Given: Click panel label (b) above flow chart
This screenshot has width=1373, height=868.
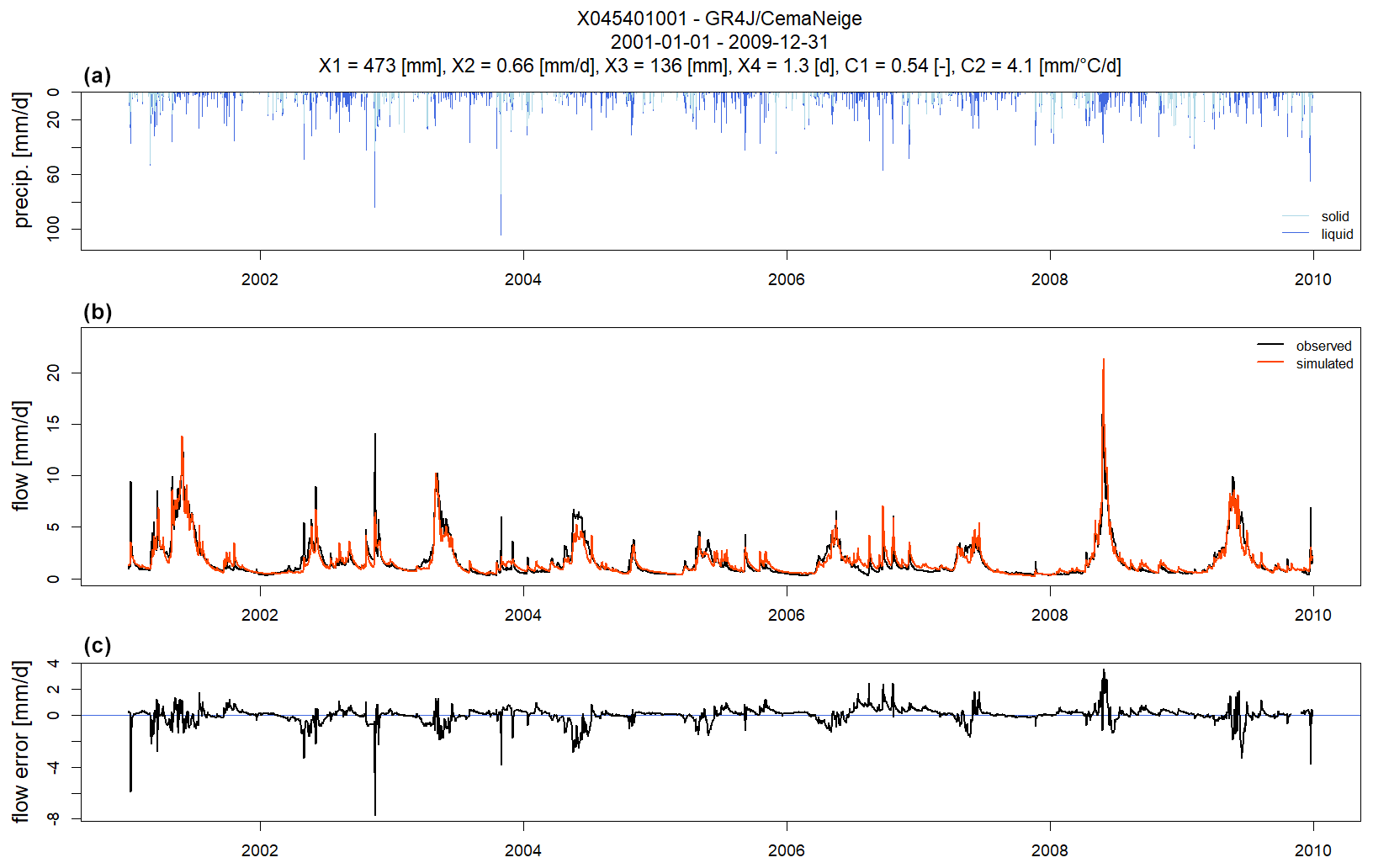Looking at the screenshot, I should click(98, 312).
